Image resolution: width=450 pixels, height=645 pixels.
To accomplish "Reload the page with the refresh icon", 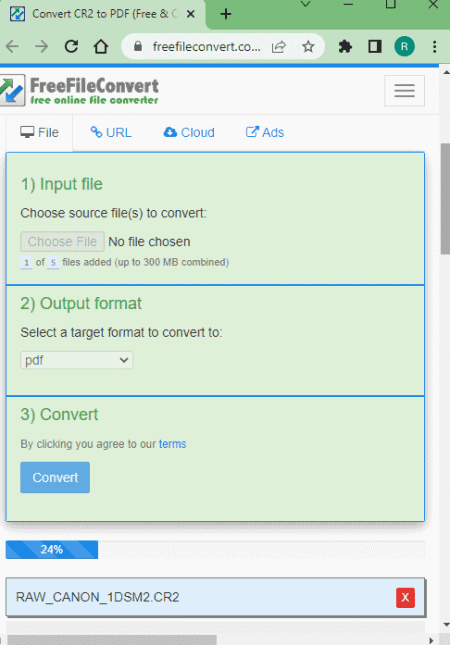I will pyautogui.click(x=71, y=46).
